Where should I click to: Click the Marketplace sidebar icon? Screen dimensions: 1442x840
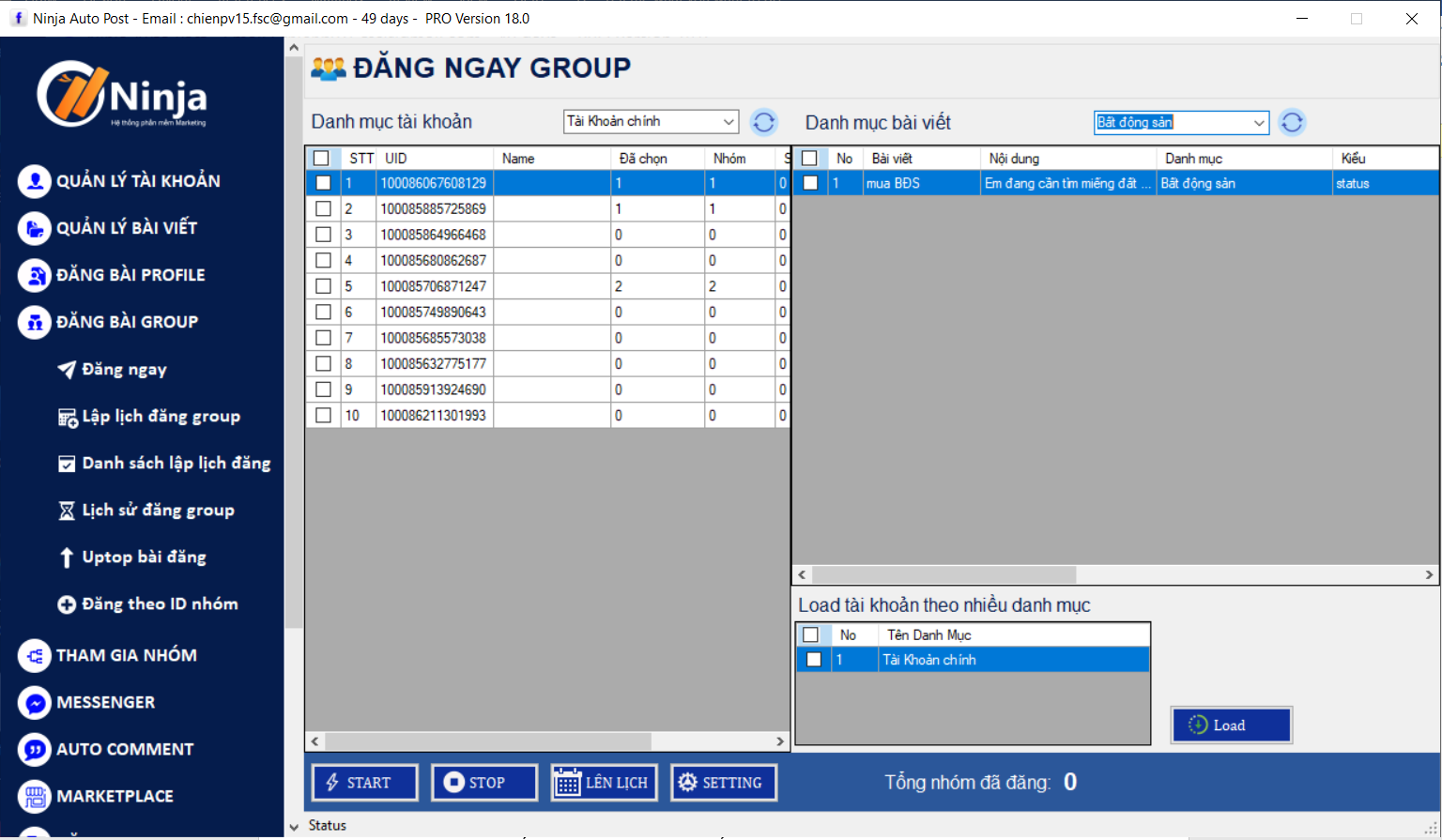pos(35,796)
